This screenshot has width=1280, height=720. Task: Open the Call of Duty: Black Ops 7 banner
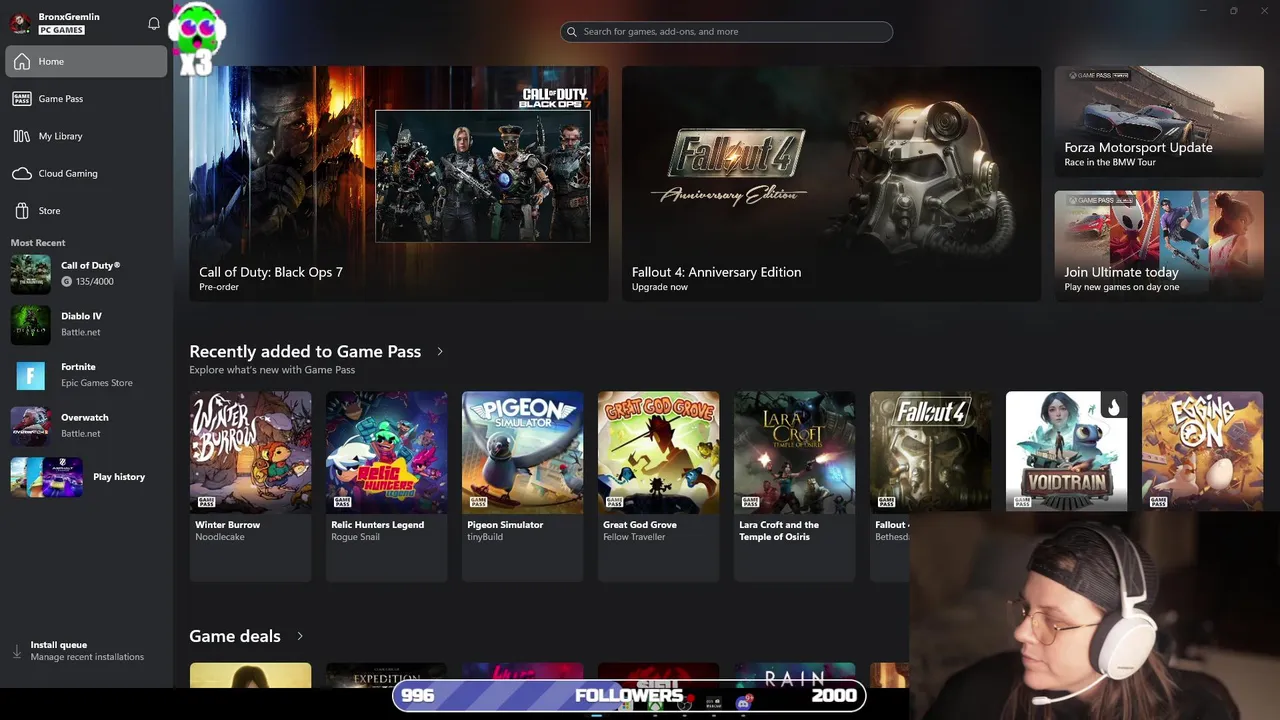(x=399, y=184)
